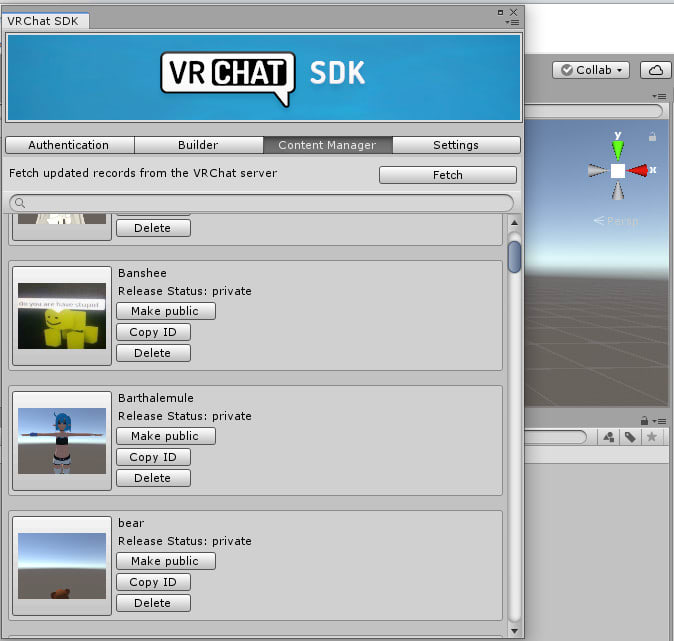Screen dimensions: 674x641
Task: Delete the Banshee avatar
Action: pyautogui.click(x=153, y=353)
